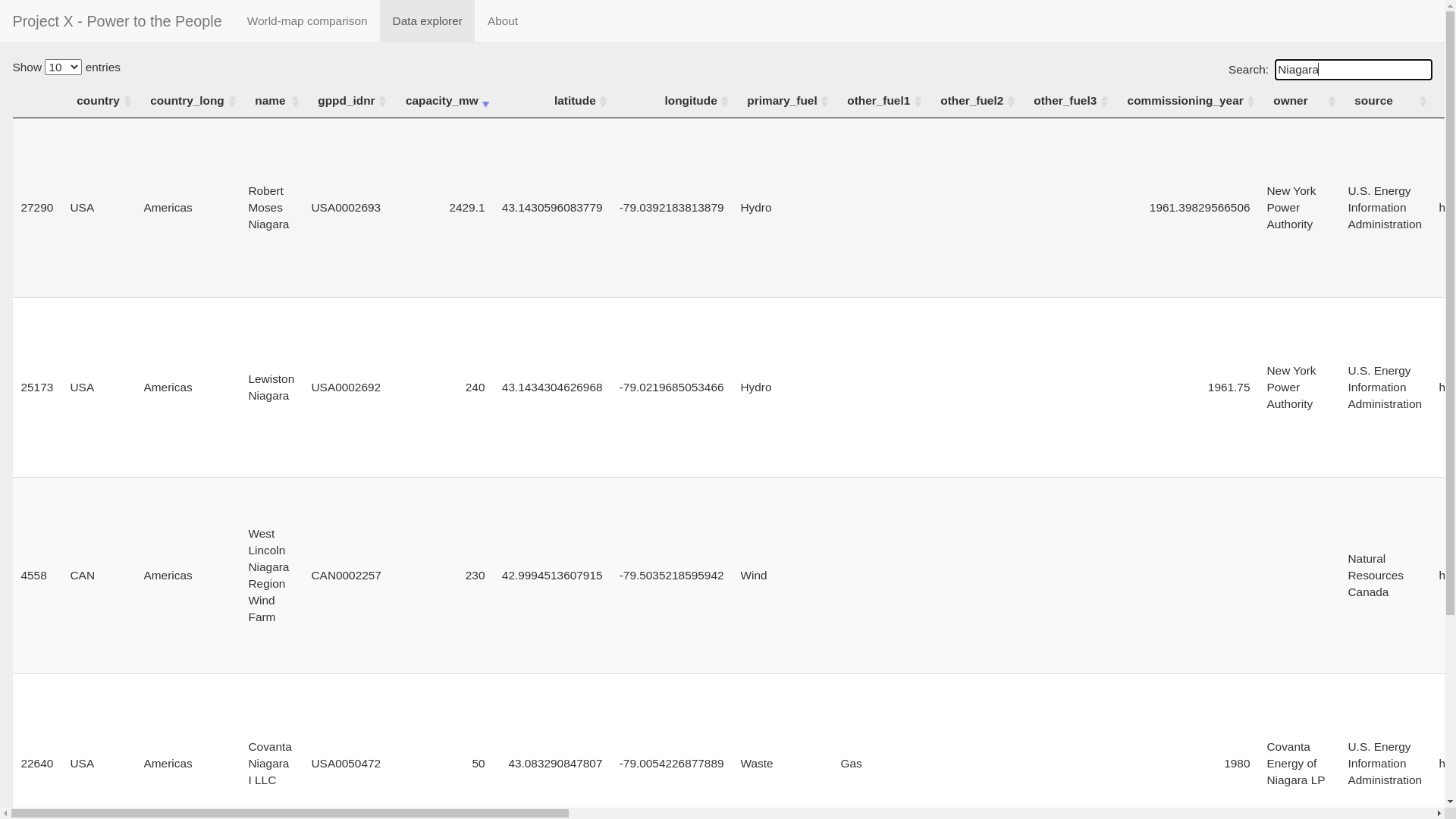Sort table by longitude column
The width and height of the screenshot is (1456, 819).
click(691, 101)
